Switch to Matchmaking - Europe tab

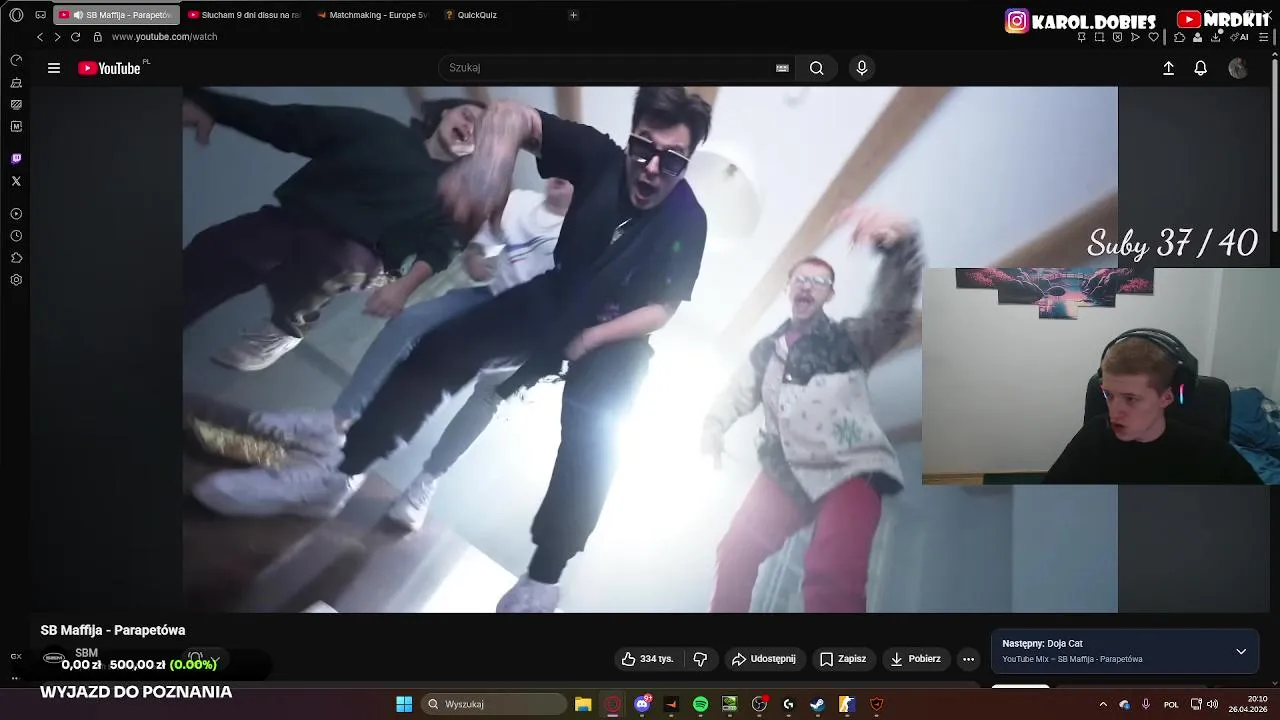coord(371,15)
